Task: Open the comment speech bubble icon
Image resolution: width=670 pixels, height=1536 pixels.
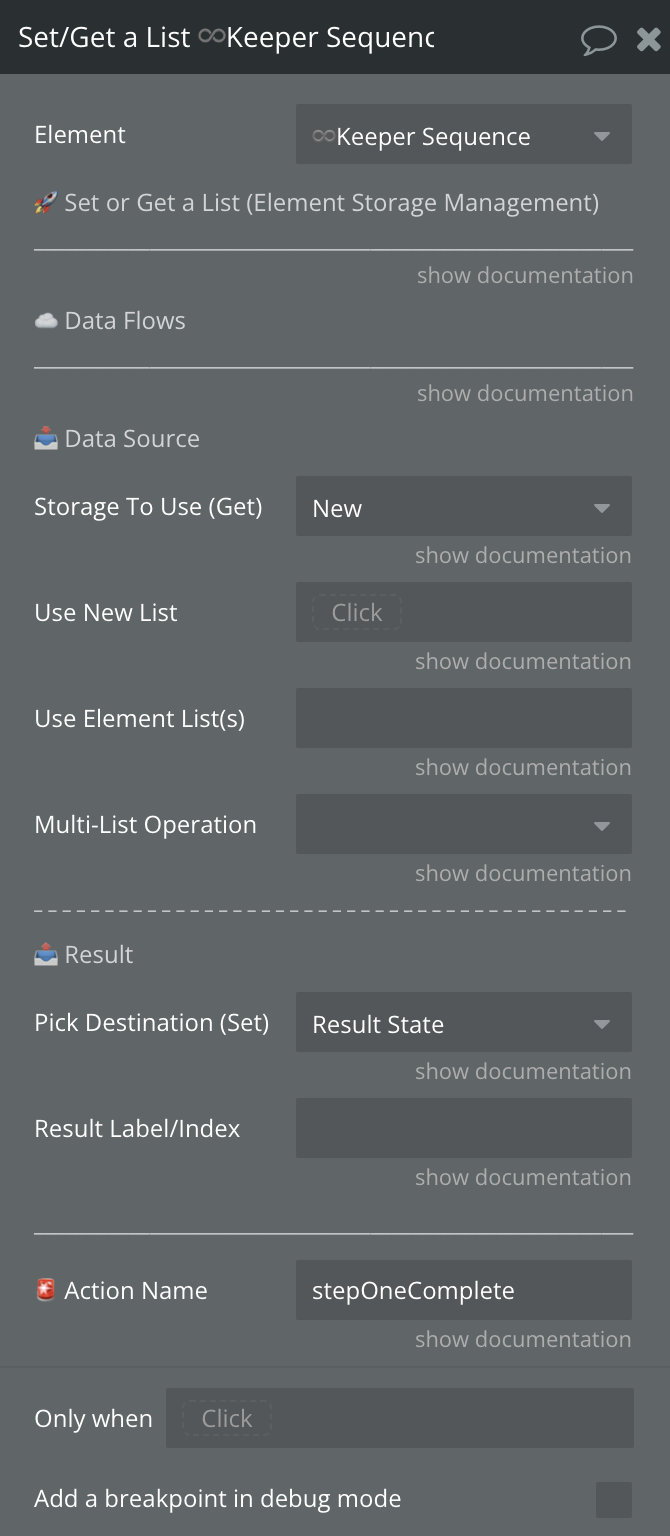Action: pos(598,39)
